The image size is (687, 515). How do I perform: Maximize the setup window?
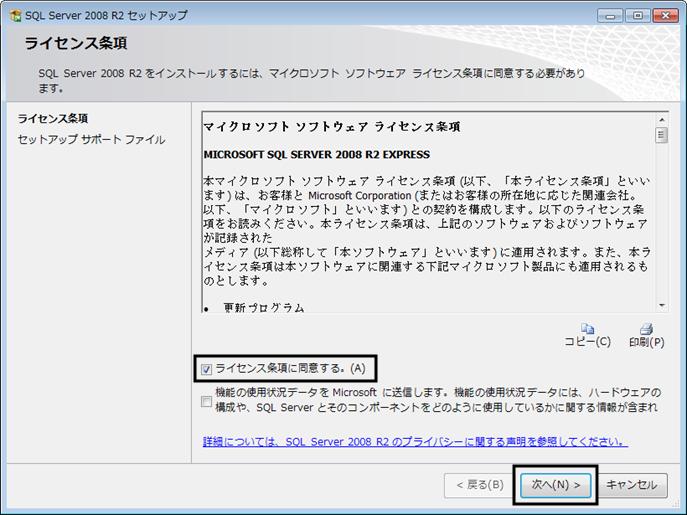click(x=638, y=16)
